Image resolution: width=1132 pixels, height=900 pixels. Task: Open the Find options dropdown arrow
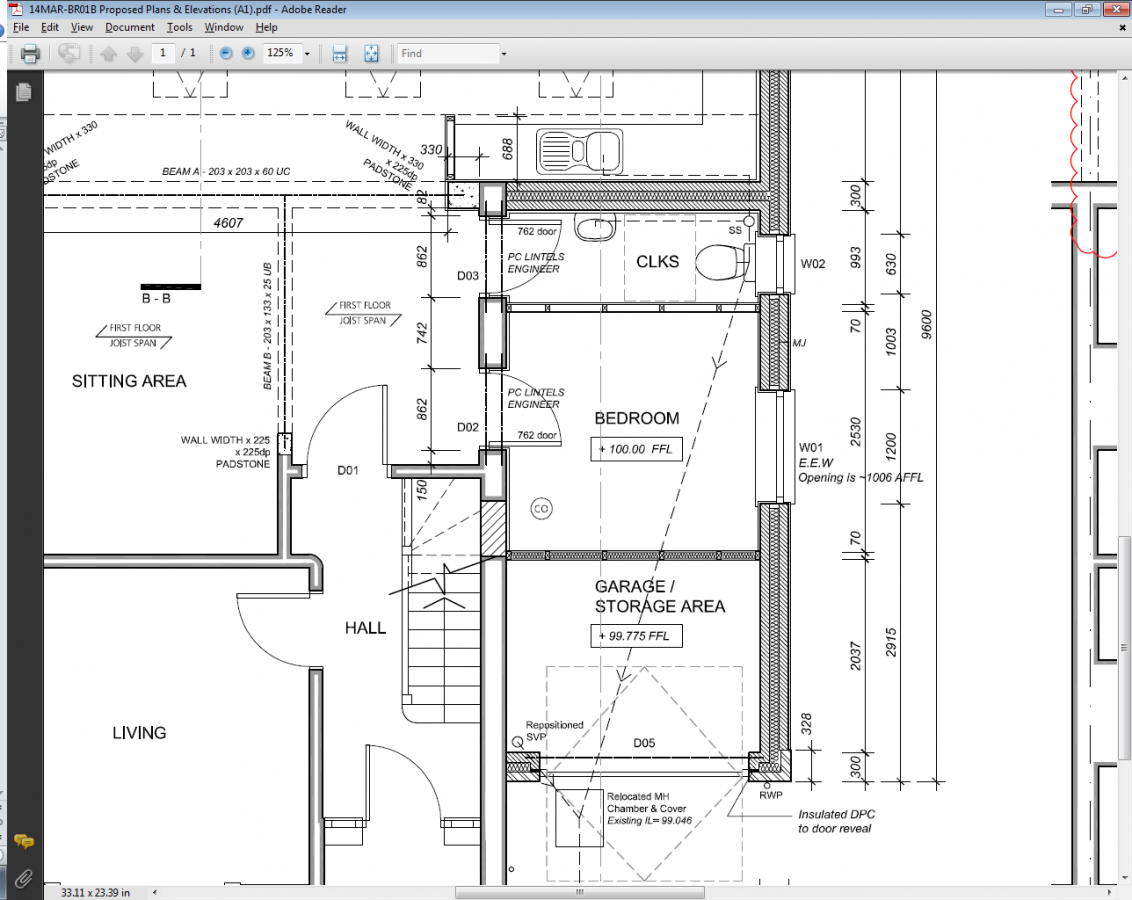pyautogui.click(x=504, y=54)
